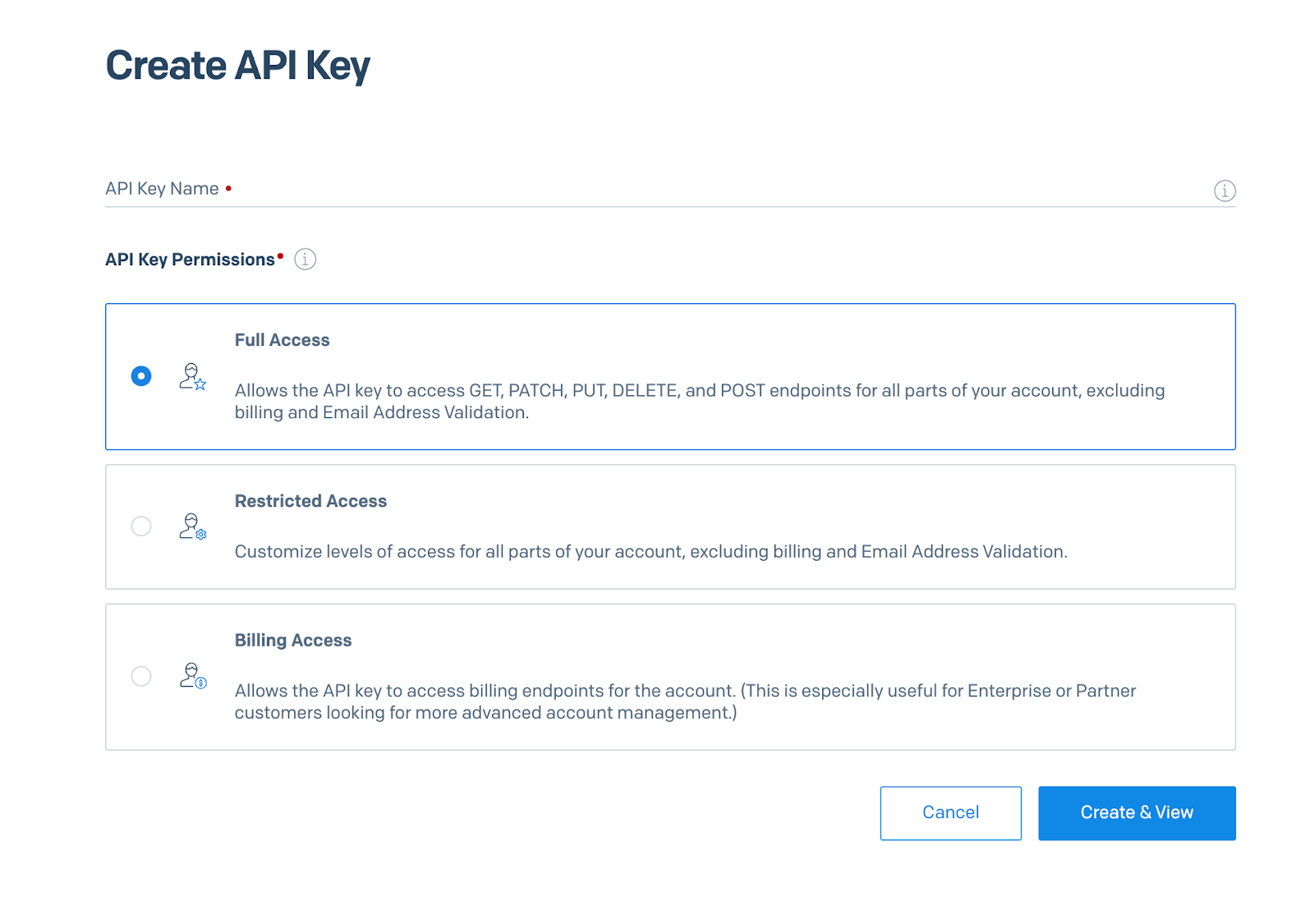Cancel the API key creation
This screenshot has width=1314, height=924.
(x=951, y=813)
